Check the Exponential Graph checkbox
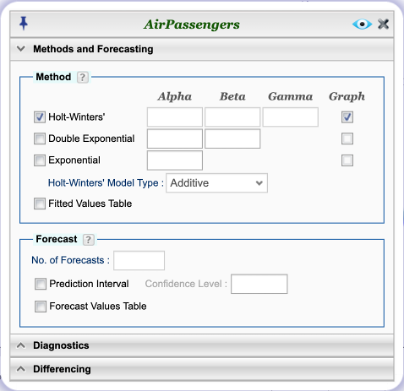 pos(347,160)
